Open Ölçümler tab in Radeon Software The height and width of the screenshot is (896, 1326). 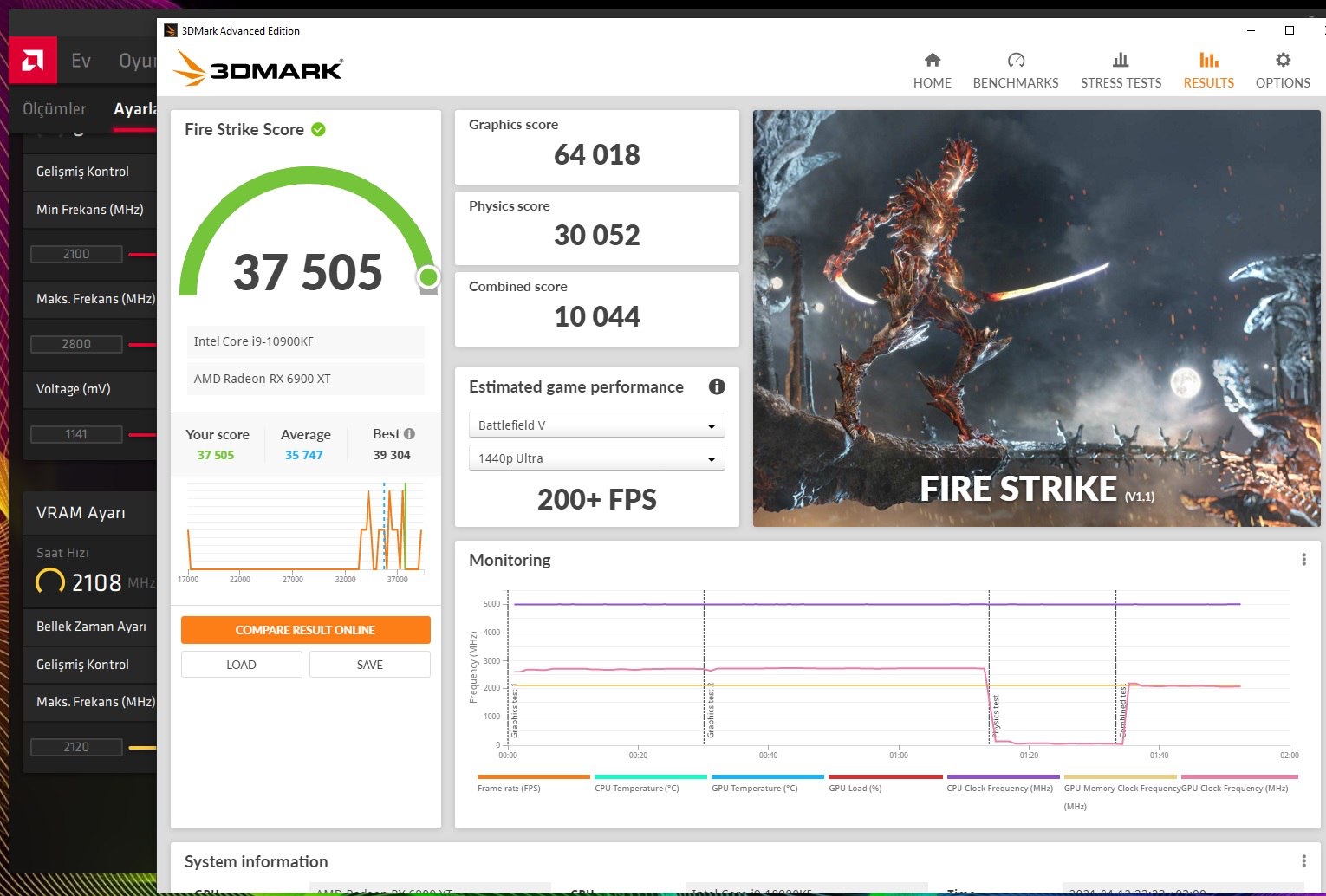[x=55, y=108]
